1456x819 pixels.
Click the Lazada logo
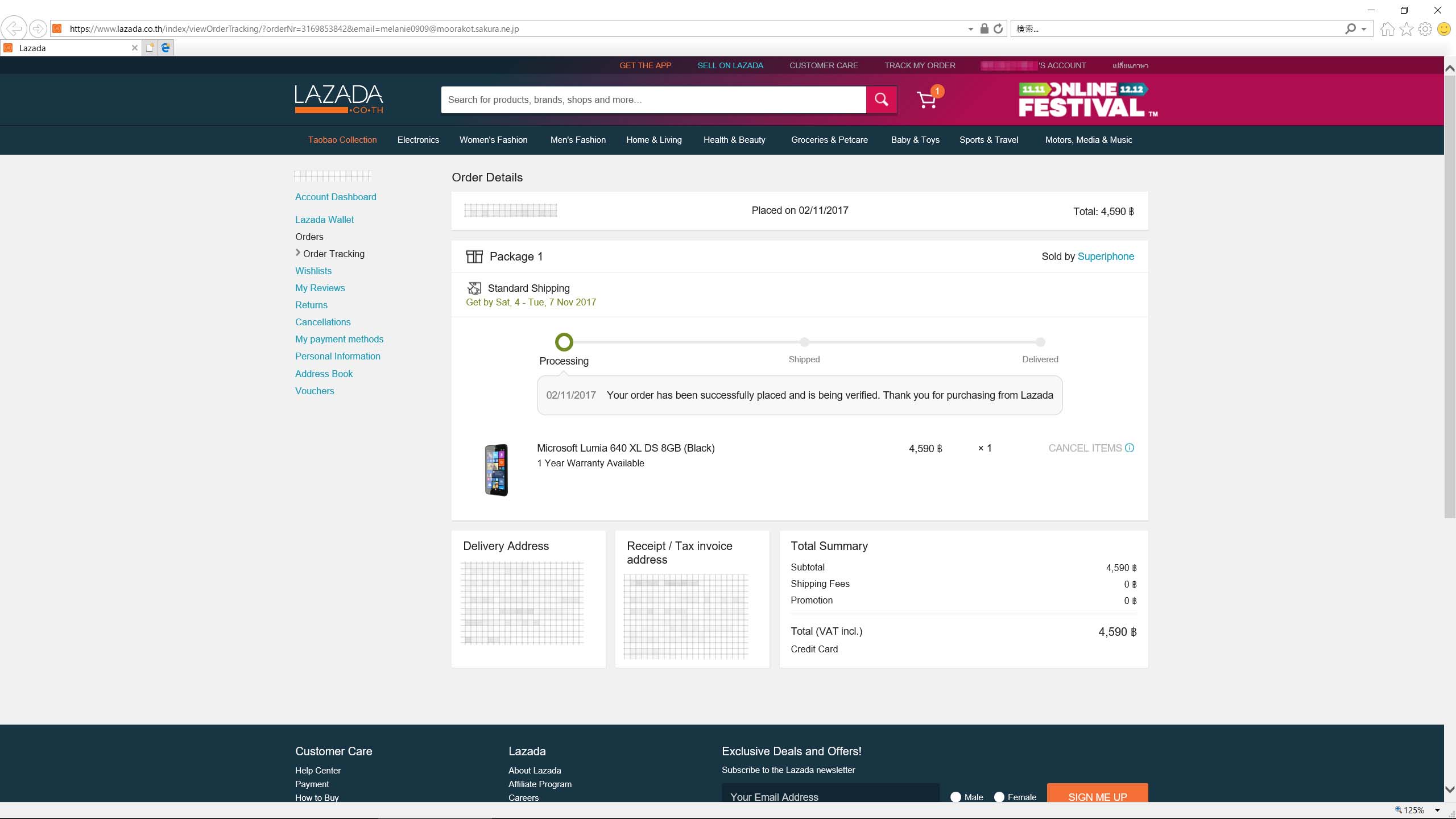[x=339, y=99]
